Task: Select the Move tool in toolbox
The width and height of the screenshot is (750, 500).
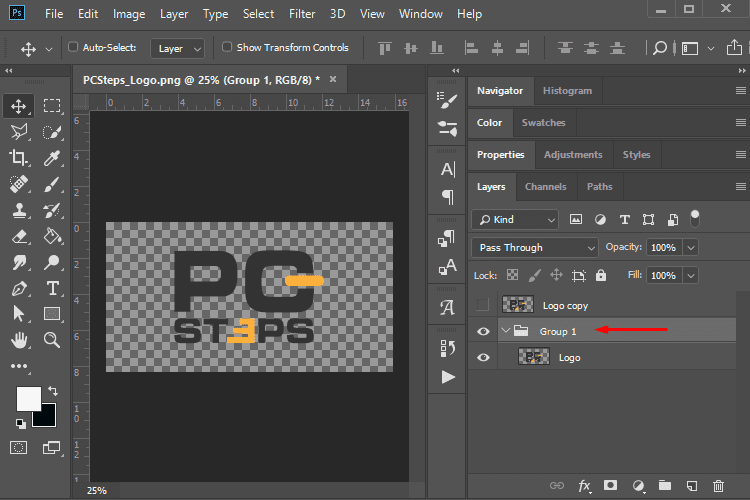Action: 19,106
